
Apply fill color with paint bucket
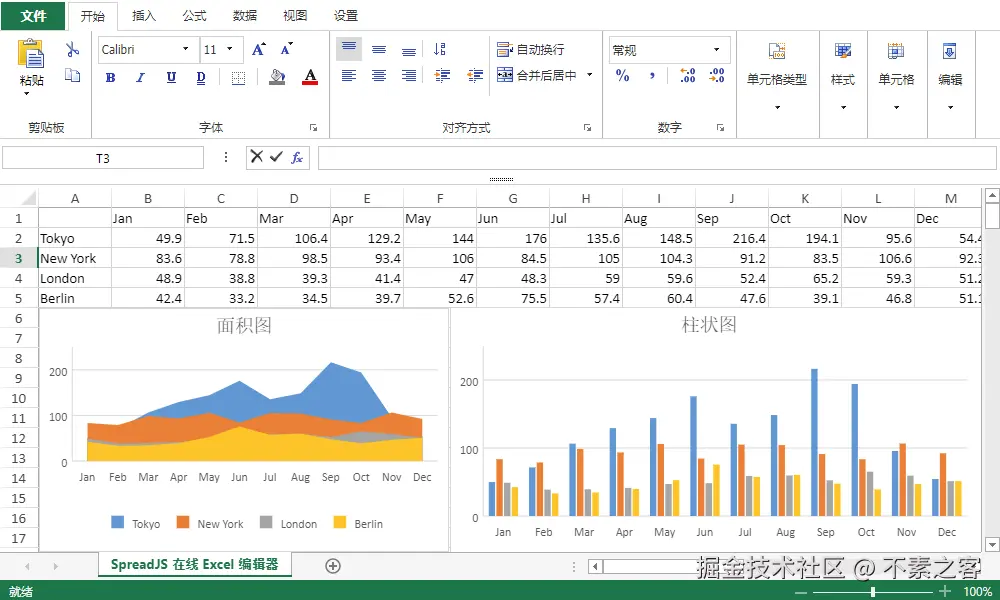[277, 77]
